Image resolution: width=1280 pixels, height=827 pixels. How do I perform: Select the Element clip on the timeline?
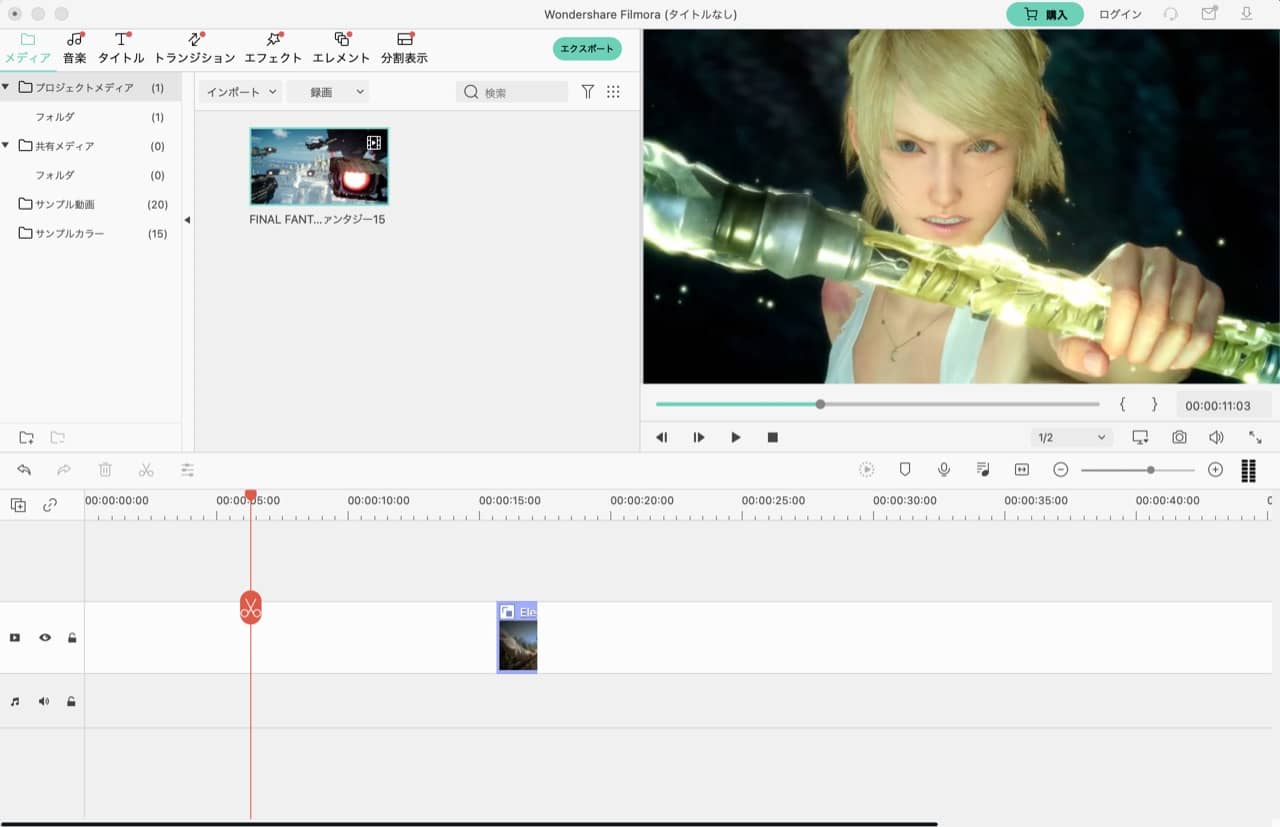(517, 637)
